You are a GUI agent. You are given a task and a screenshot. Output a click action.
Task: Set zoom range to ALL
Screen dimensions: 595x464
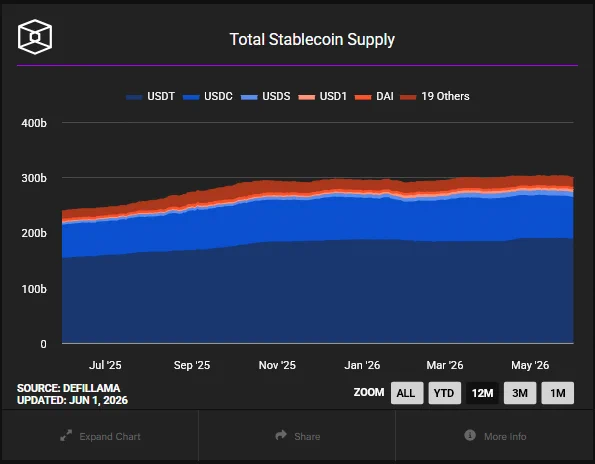click(x=407, y=393)
